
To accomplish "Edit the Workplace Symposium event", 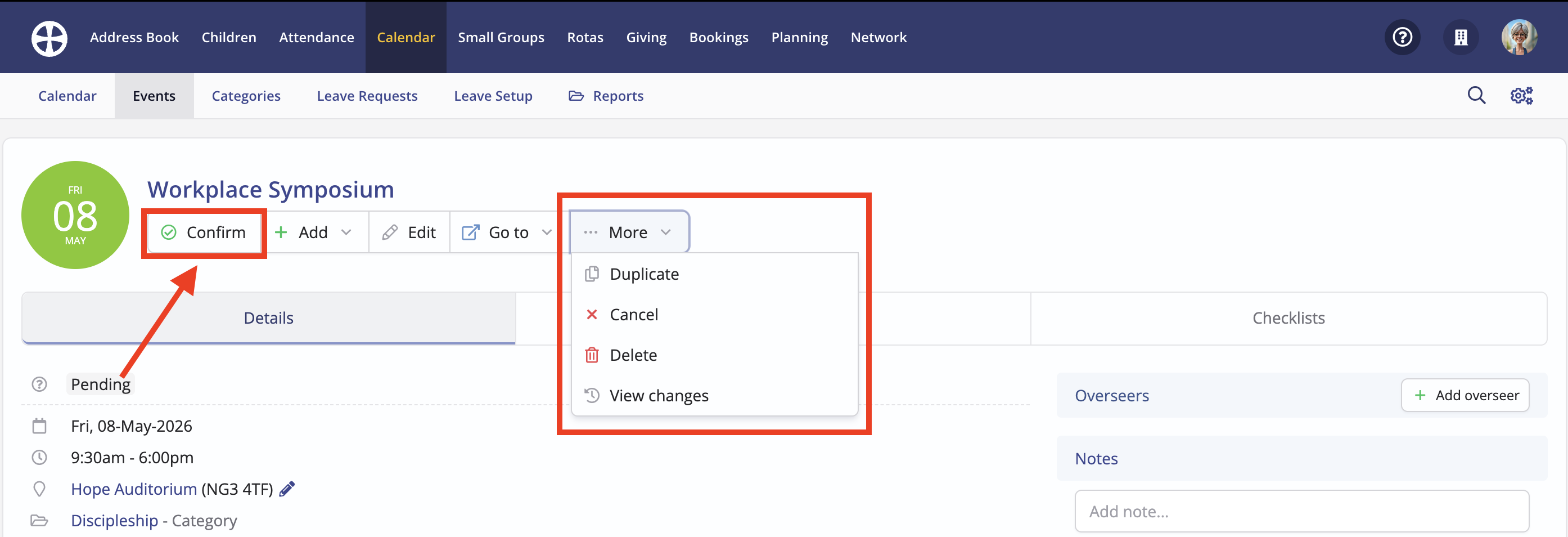I will coord(409,232).
